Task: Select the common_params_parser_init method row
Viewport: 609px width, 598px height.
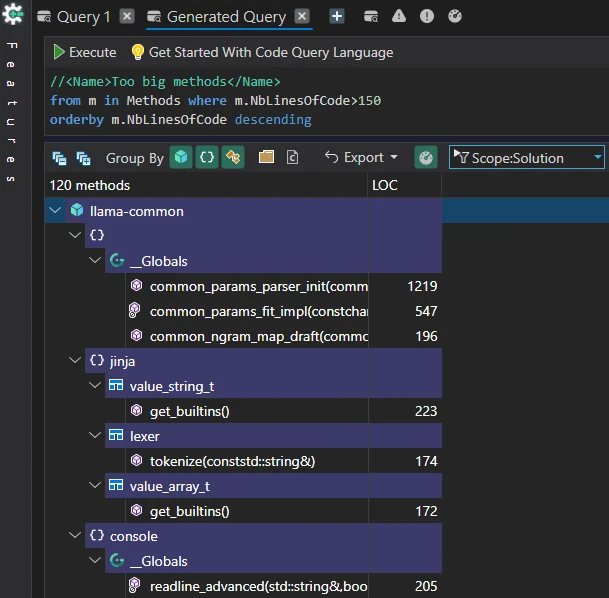Action: click(284, 286)
